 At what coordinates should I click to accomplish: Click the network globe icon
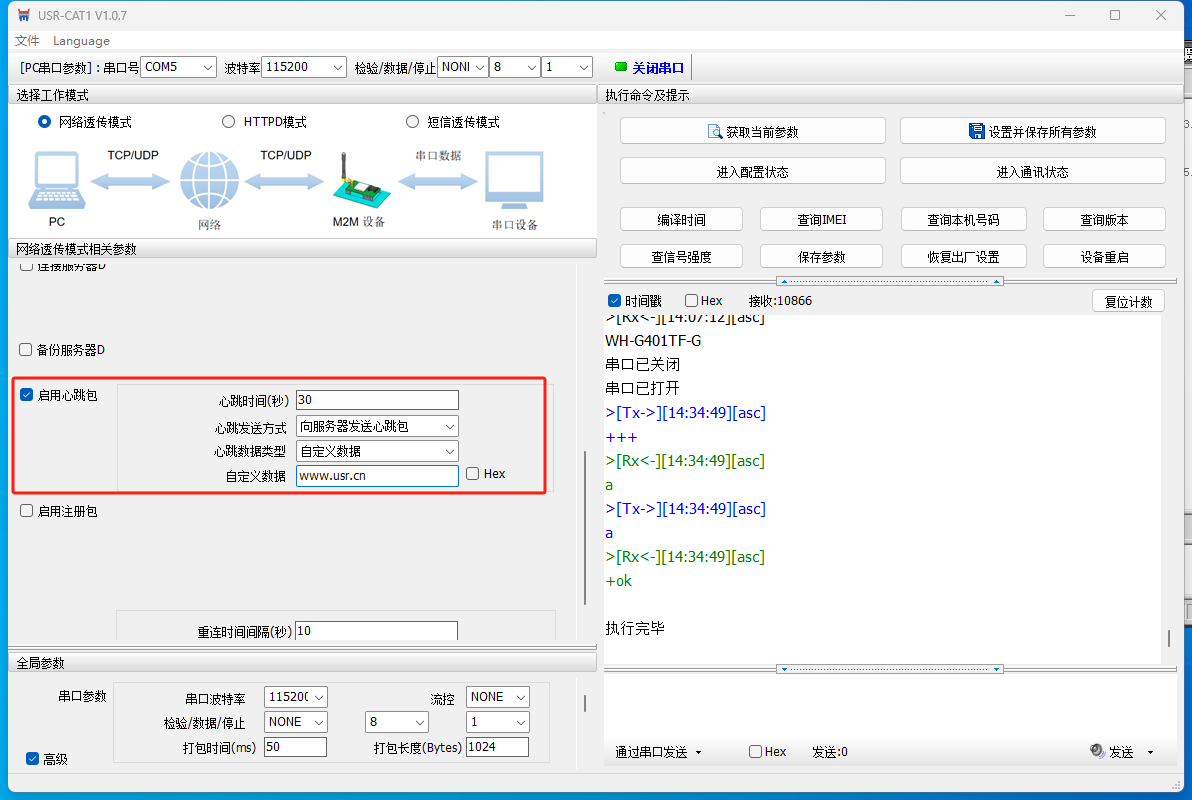(x=209, y=182)
